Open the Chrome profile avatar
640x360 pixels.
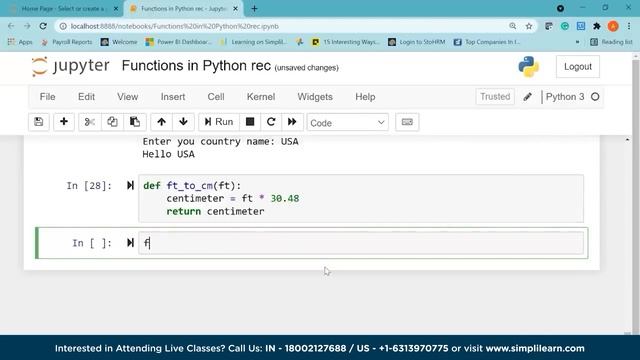[613, 26]
